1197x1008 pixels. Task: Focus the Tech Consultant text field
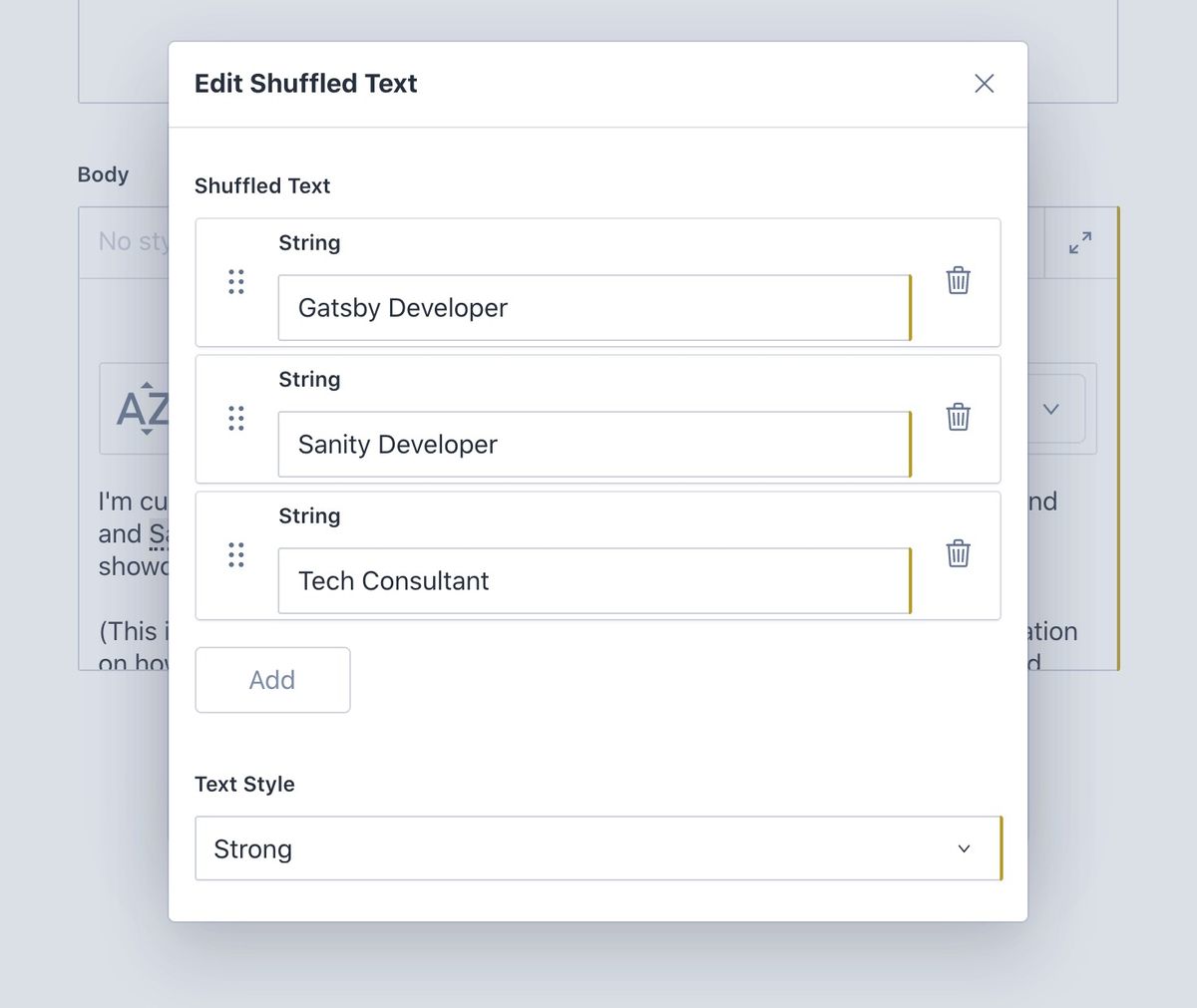(x=594, y=581)
